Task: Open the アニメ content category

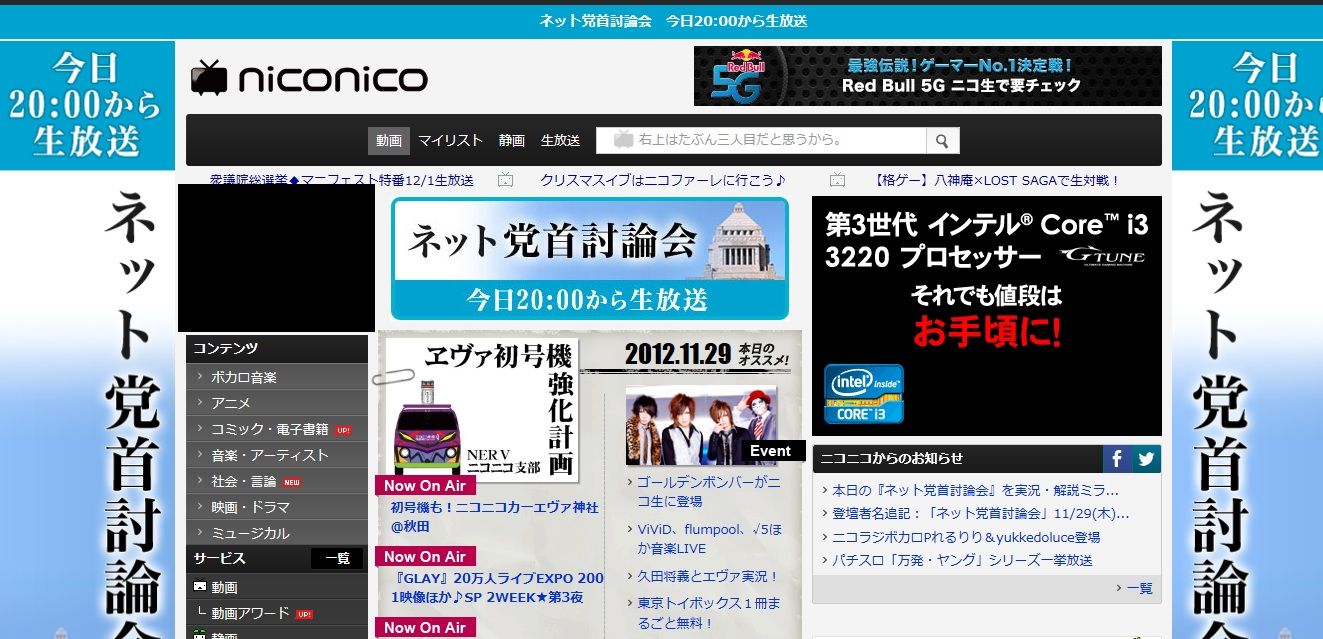Action: pos(277,403)
